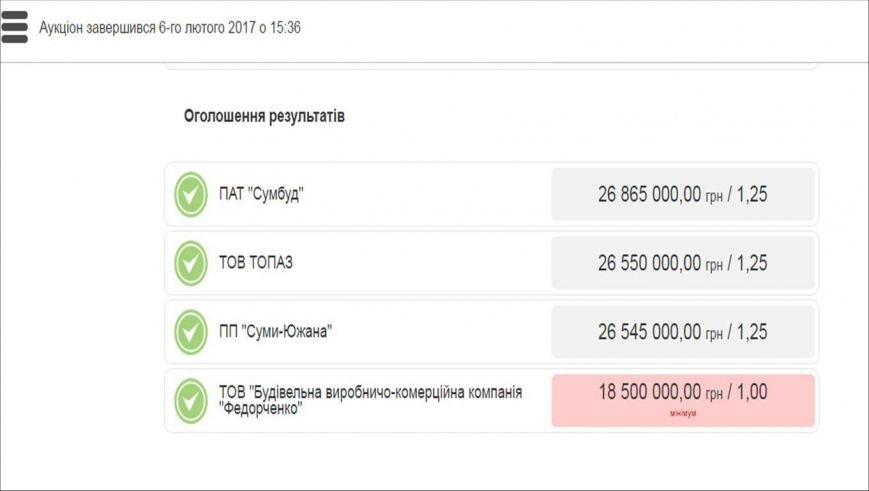The width and height of the screenshot is (869, 491).
Task: Click green checkmark beside Федорченко company
Action: click(x=191, y=401)
